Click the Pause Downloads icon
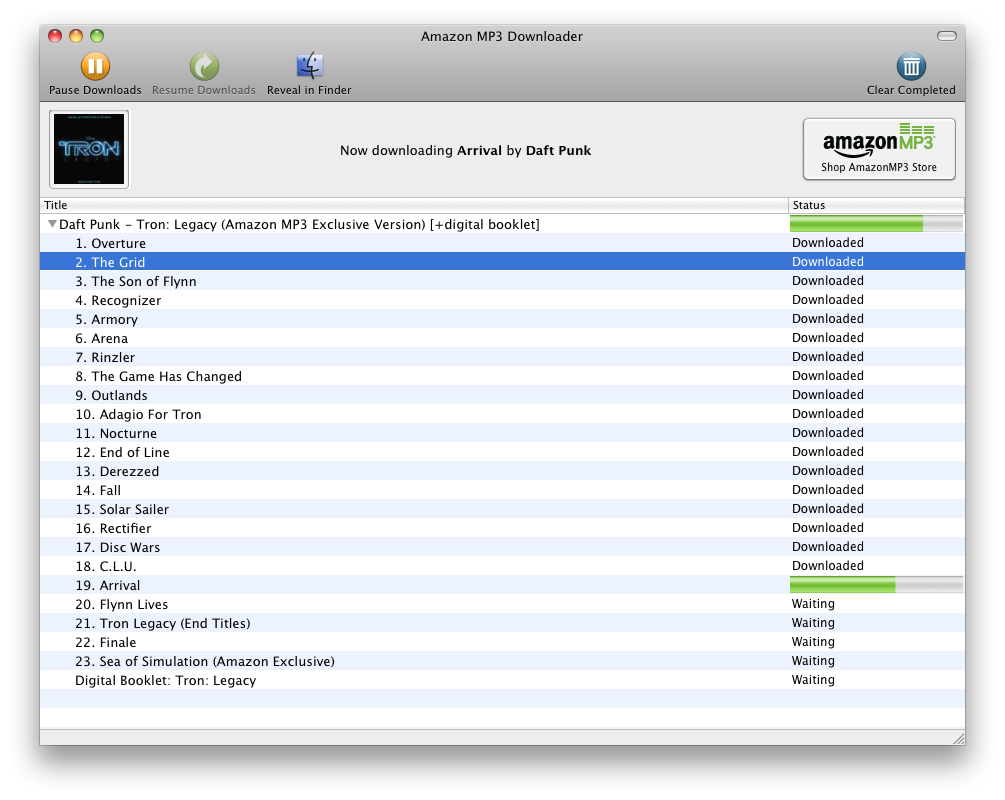 point(96,66)
